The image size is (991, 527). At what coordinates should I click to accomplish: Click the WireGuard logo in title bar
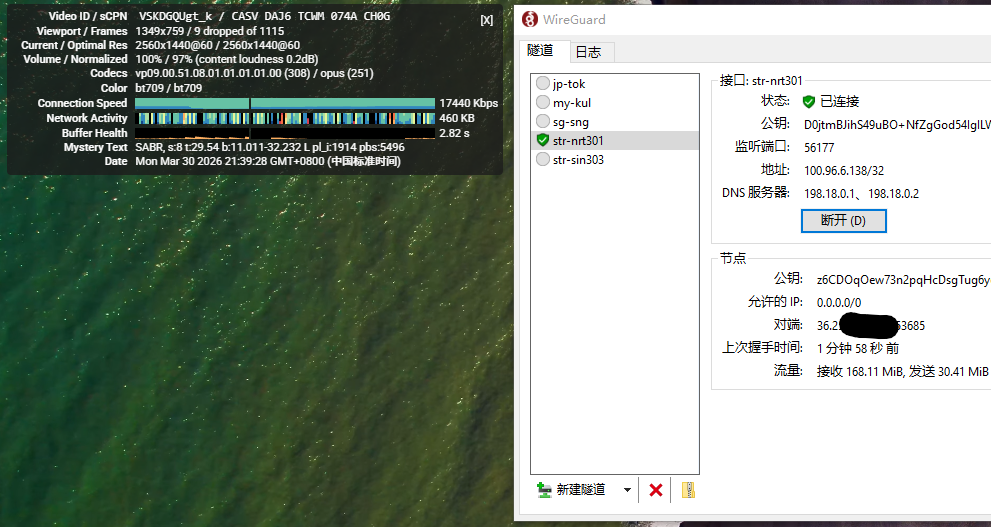530,20
